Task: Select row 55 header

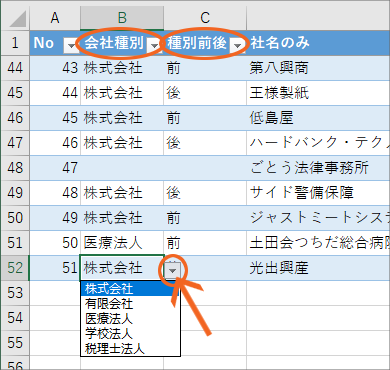Action: click(15, 343)
